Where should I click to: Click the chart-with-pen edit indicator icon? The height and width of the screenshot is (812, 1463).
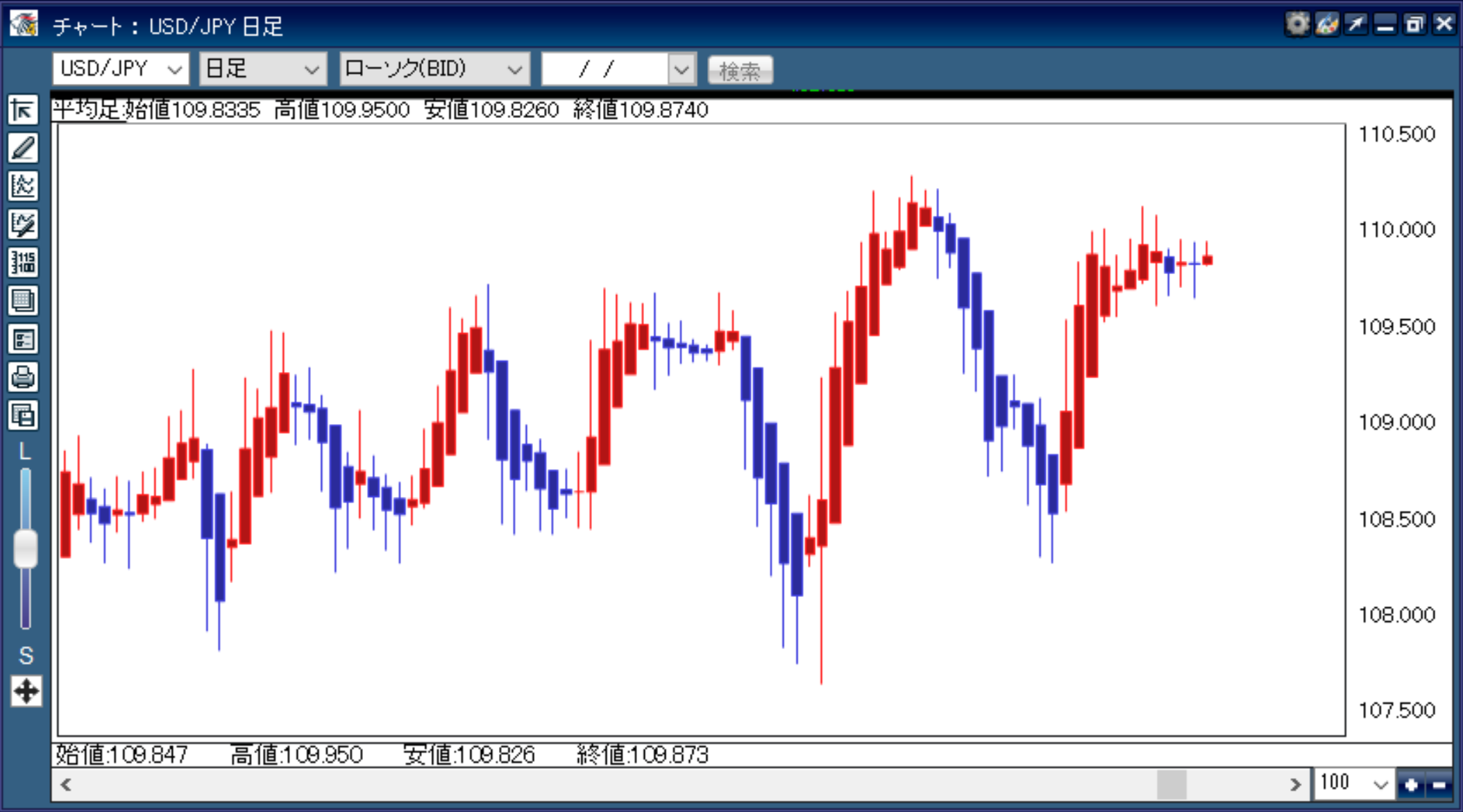(23, 225)
